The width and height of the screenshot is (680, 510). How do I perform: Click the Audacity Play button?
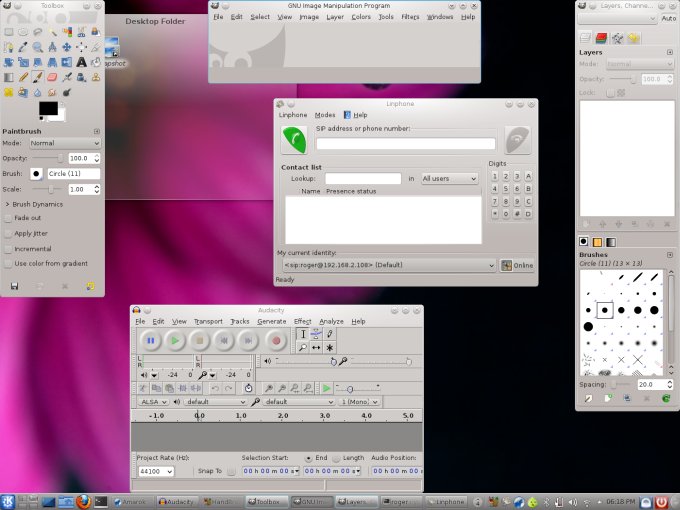(175, 341)
